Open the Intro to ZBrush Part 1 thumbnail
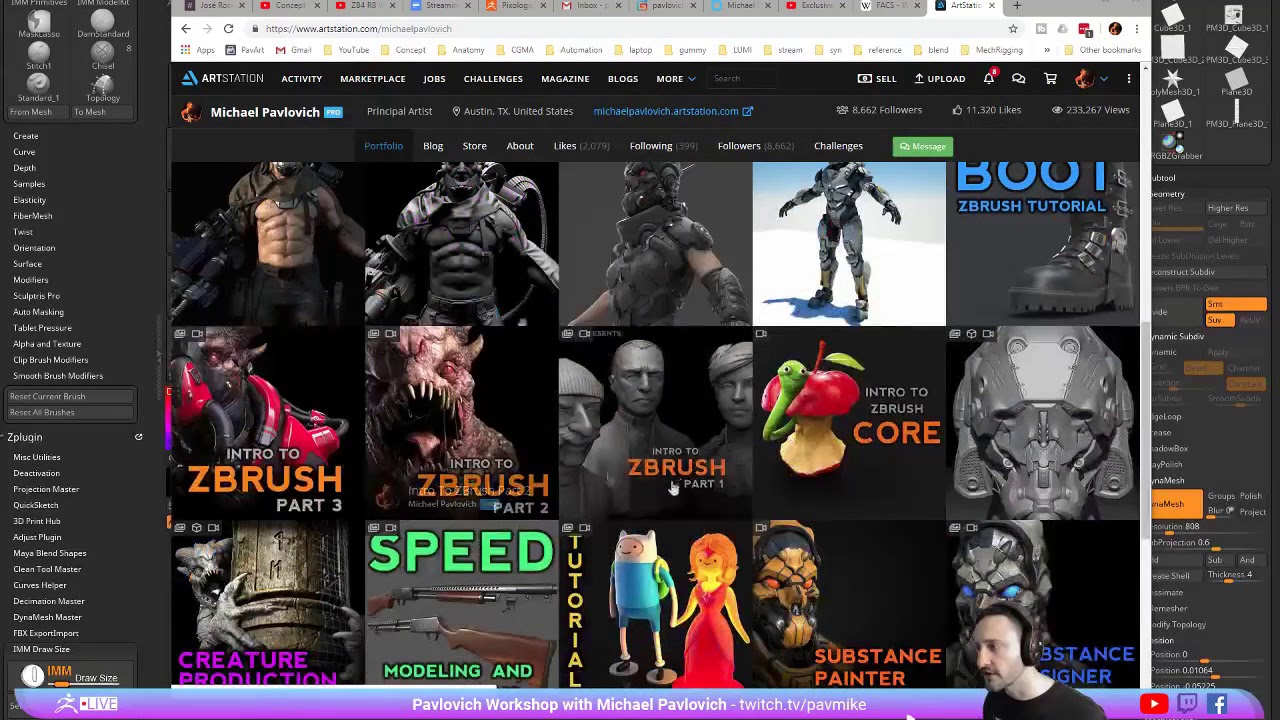 pyautogui.click(x=655, y=423)
